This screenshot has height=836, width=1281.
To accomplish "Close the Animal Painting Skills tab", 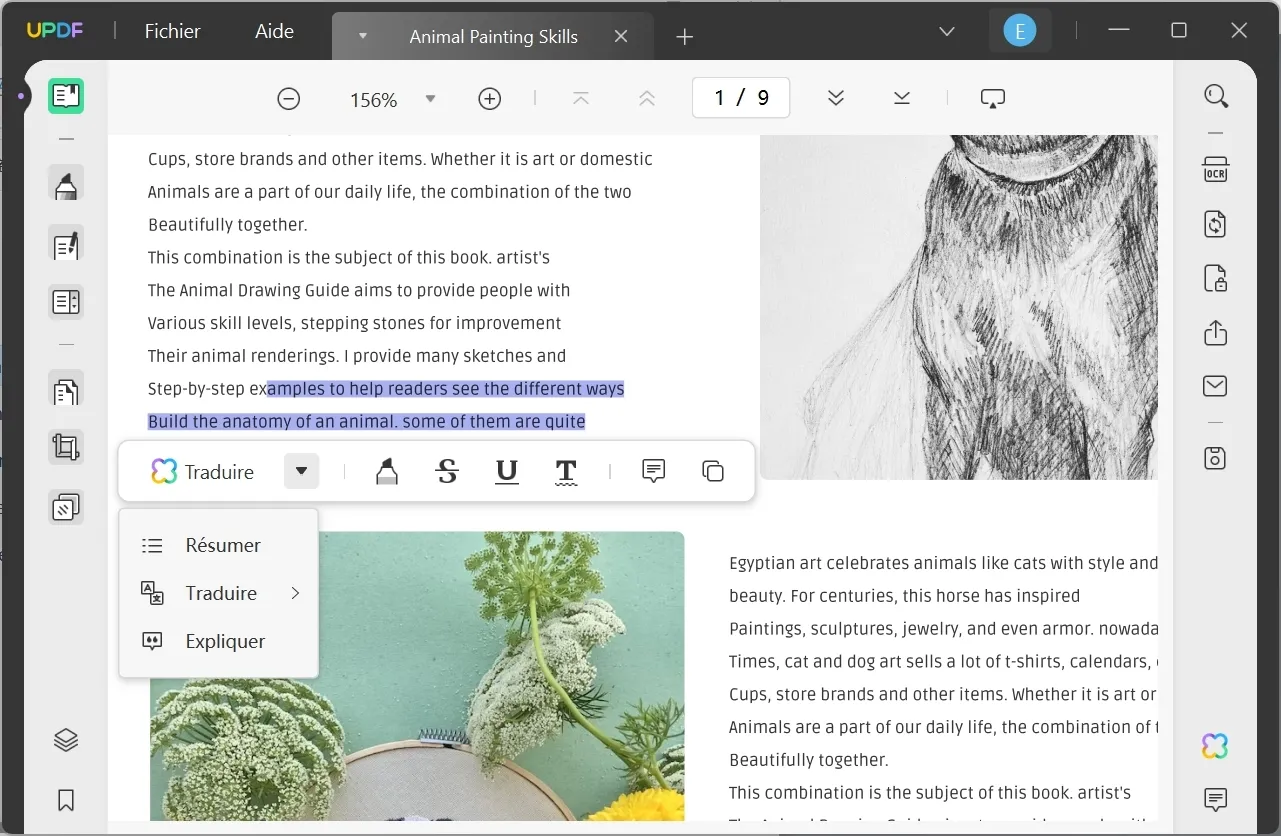I will point(621,36).
